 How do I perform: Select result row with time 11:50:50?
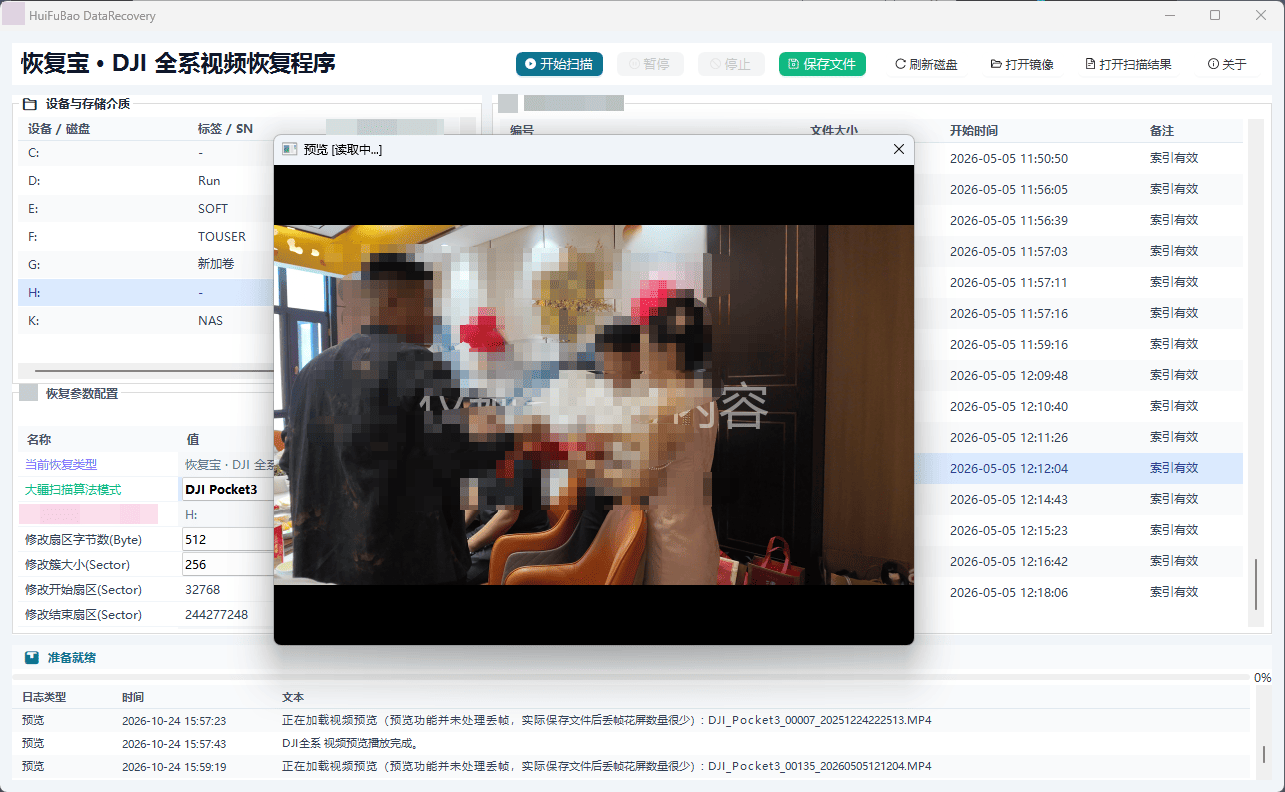(1078, 158)
